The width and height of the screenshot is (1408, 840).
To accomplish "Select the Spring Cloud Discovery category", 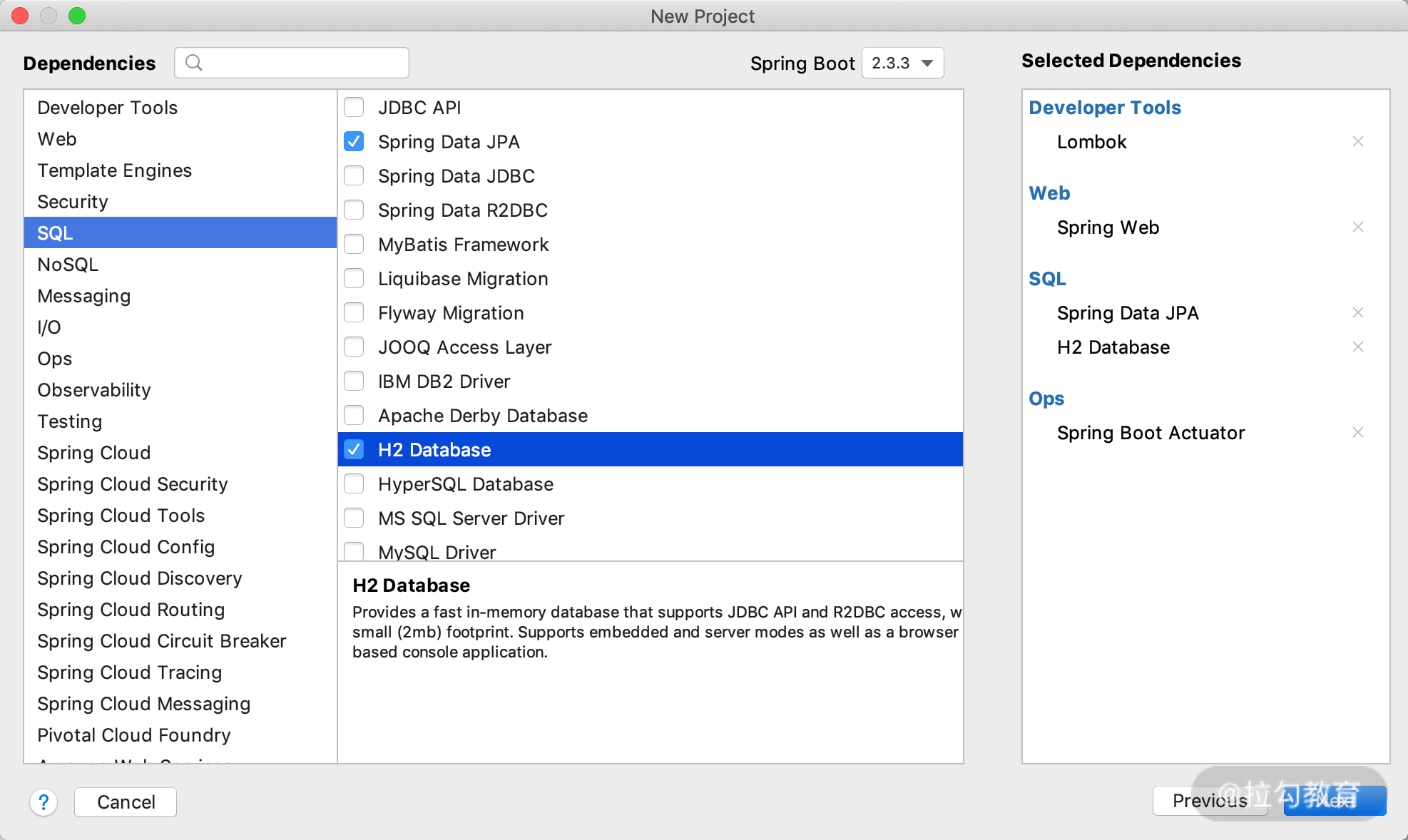I will [x=180, y=578].
